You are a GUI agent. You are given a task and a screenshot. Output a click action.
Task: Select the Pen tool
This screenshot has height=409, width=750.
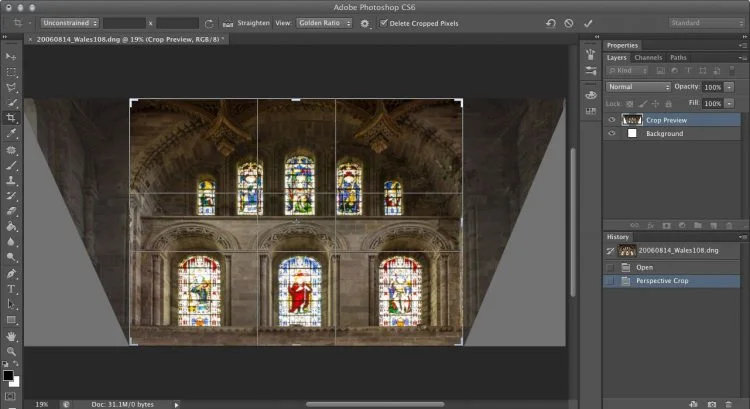[11, 274]
